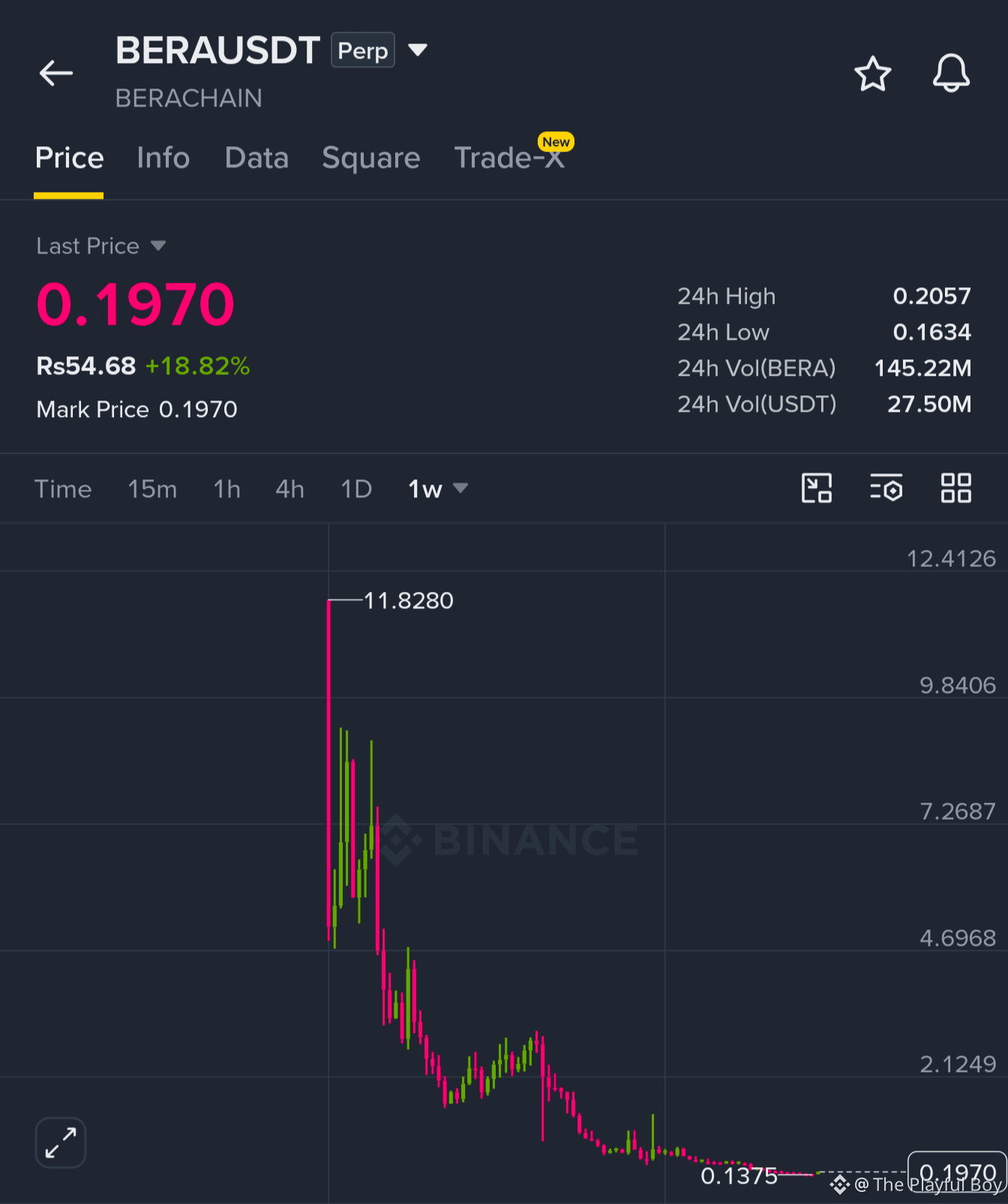Open the BERAUSDT pair selector arrow
Viewport: 1008px width, 1204px height.
417,50
